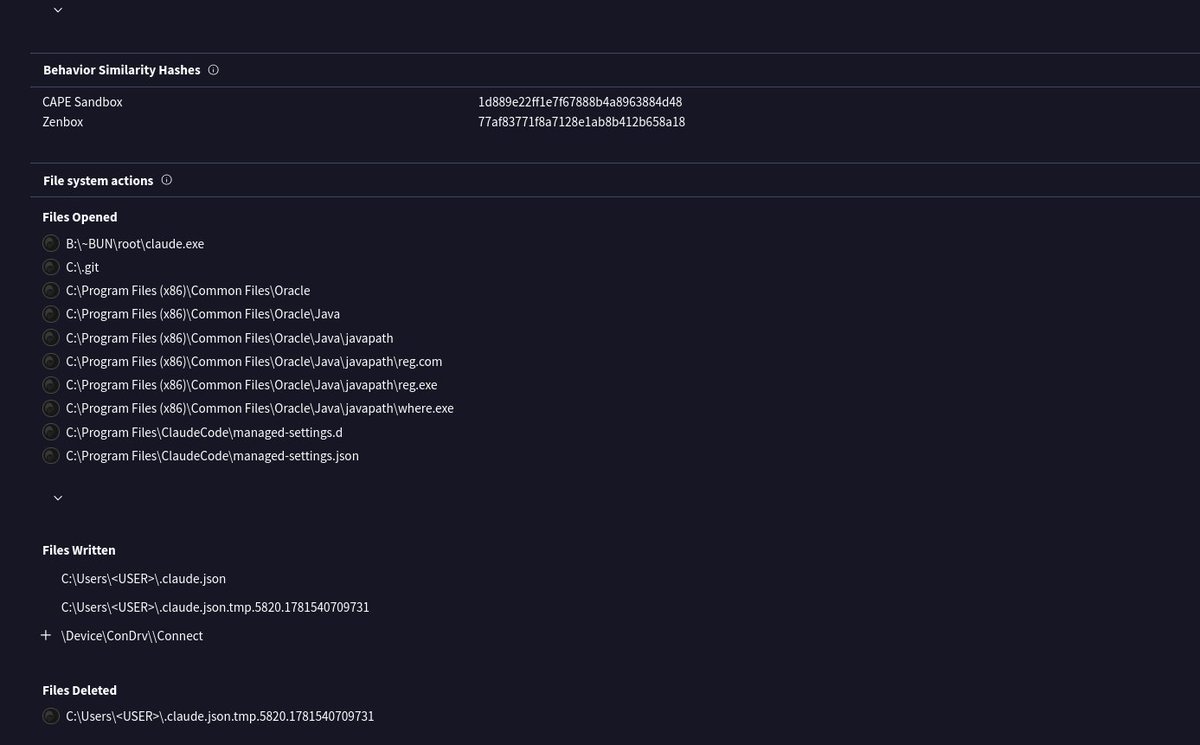Select B:\~BUN\root\claude.exe path text

(135, 243)
